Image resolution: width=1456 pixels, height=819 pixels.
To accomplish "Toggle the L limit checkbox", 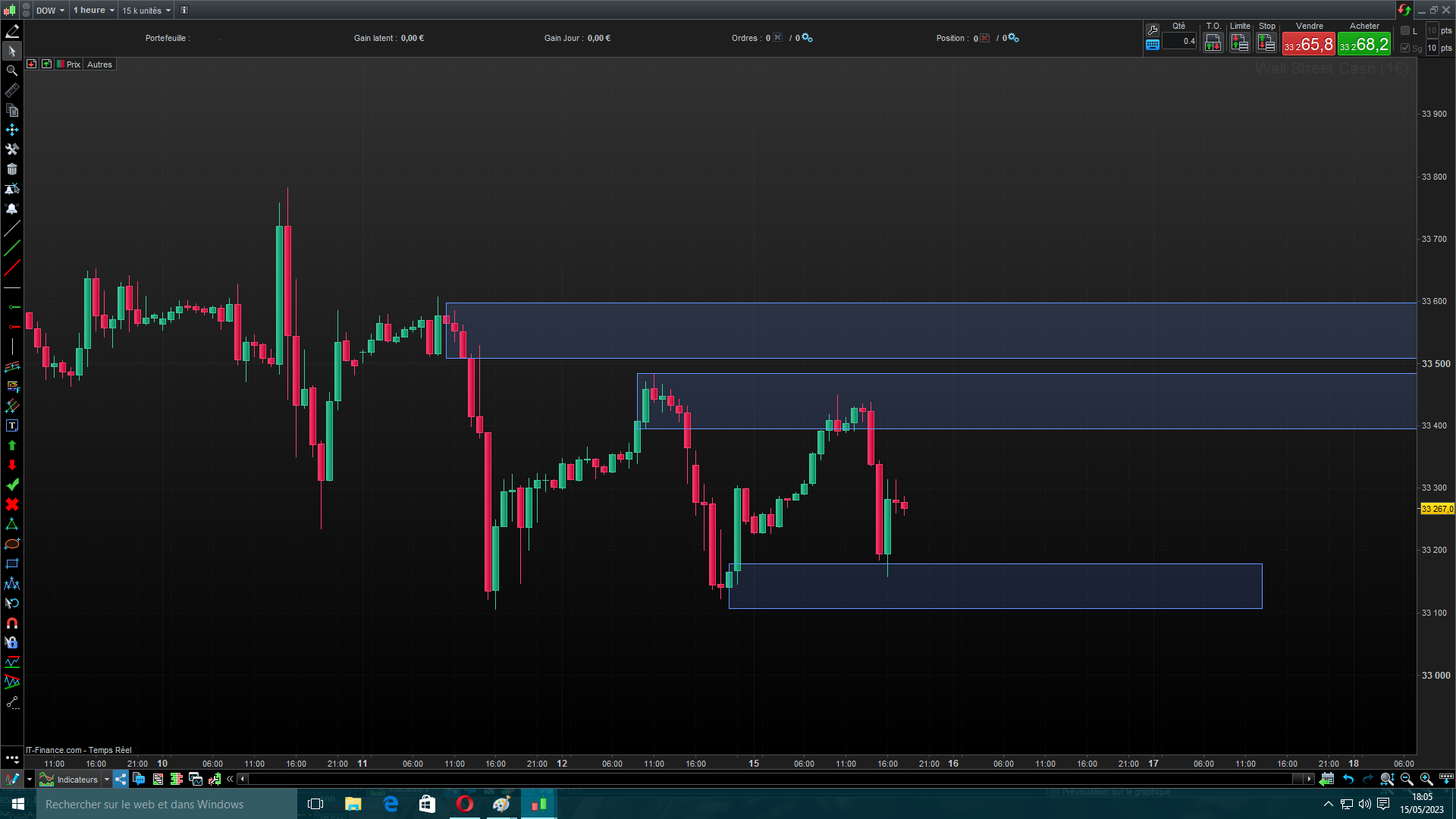I will pyautogui.click(x=1405, y=30).
